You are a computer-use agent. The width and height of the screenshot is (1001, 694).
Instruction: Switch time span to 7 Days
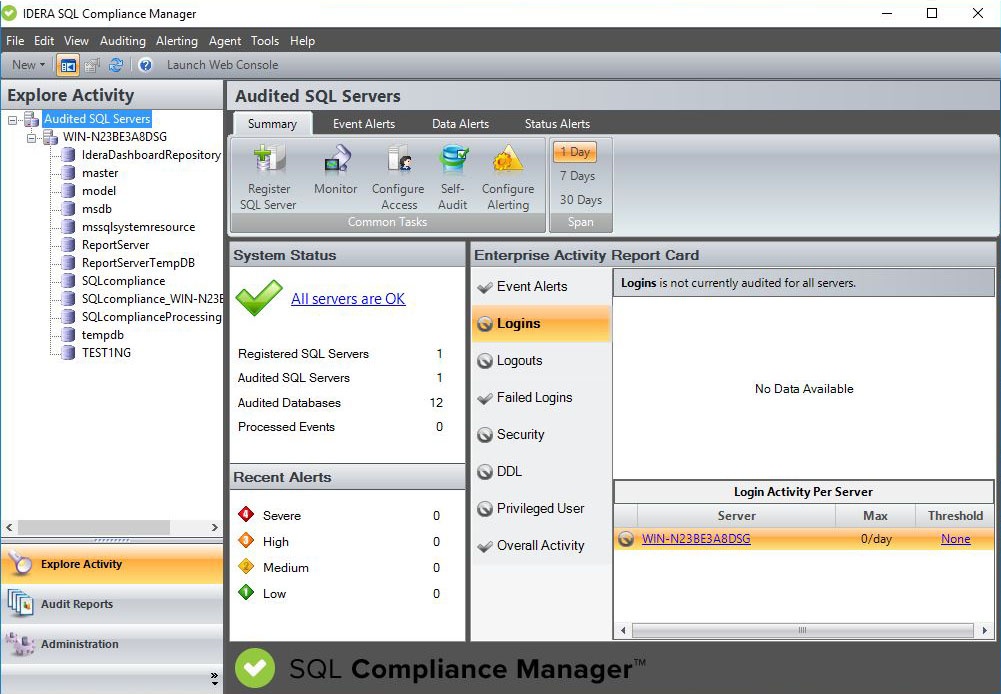577,176
